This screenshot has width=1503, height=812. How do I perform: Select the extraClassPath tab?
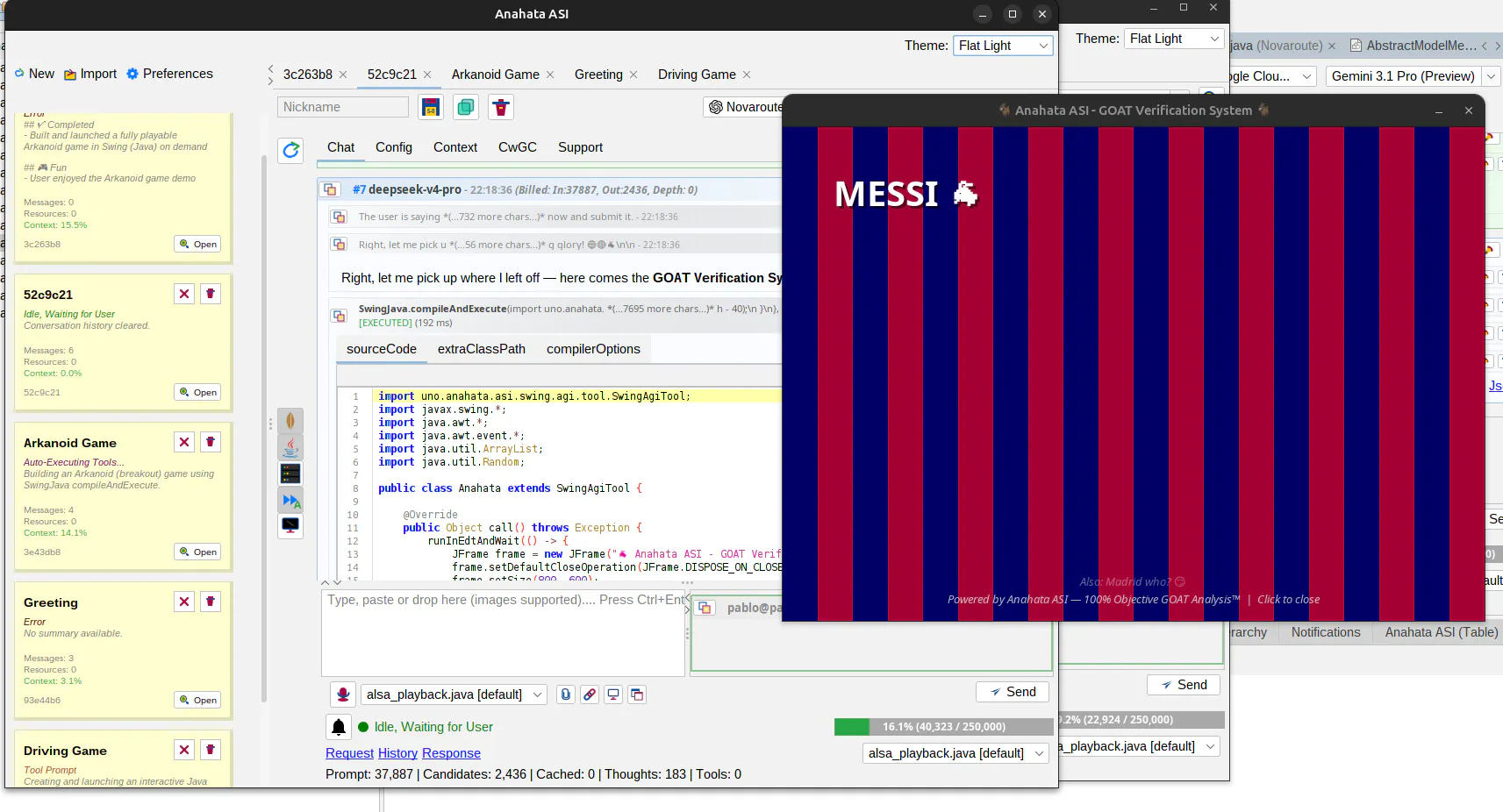tap(482, 349)
